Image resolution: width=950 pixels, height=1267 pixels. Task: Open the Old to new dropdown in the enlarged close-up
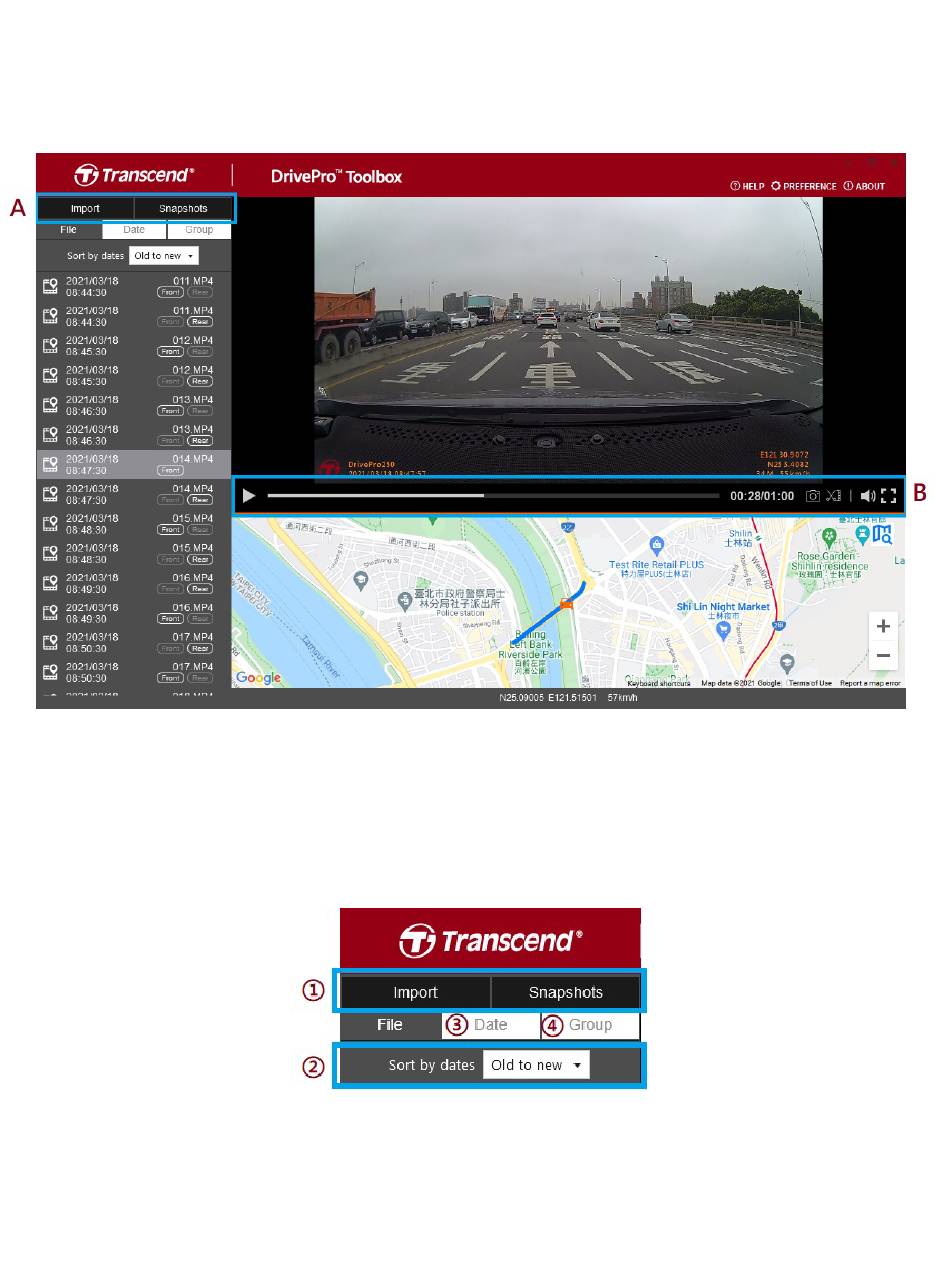point(536,1065)
